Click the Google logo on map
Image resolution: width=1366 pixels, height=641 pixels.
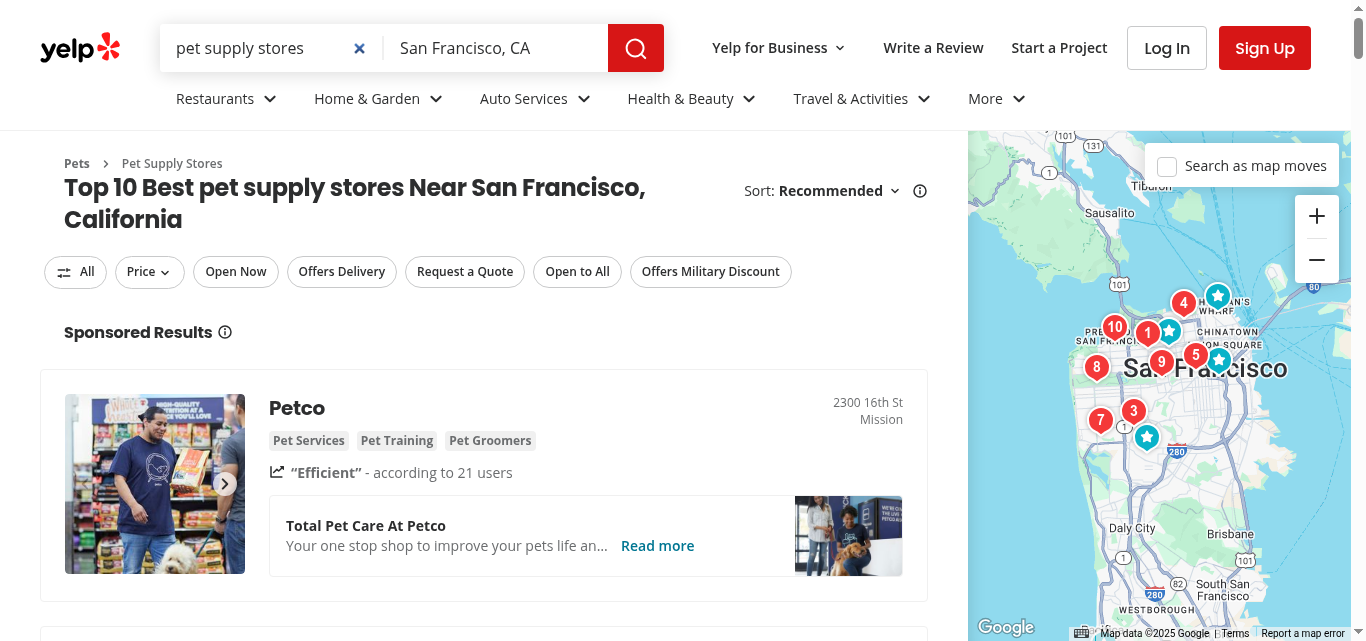click(1005, 627)
